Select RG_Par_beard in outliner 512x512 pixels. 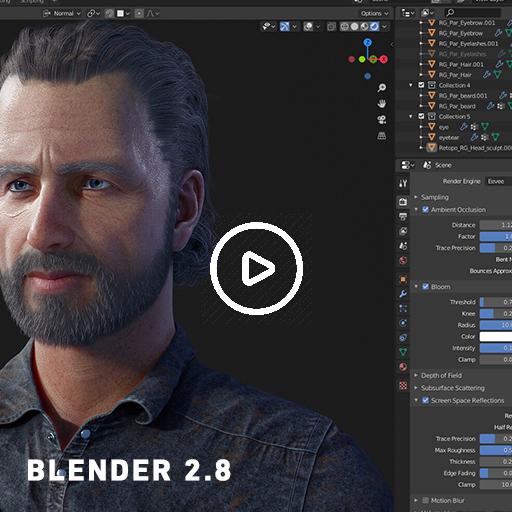(x=457, y=106)
